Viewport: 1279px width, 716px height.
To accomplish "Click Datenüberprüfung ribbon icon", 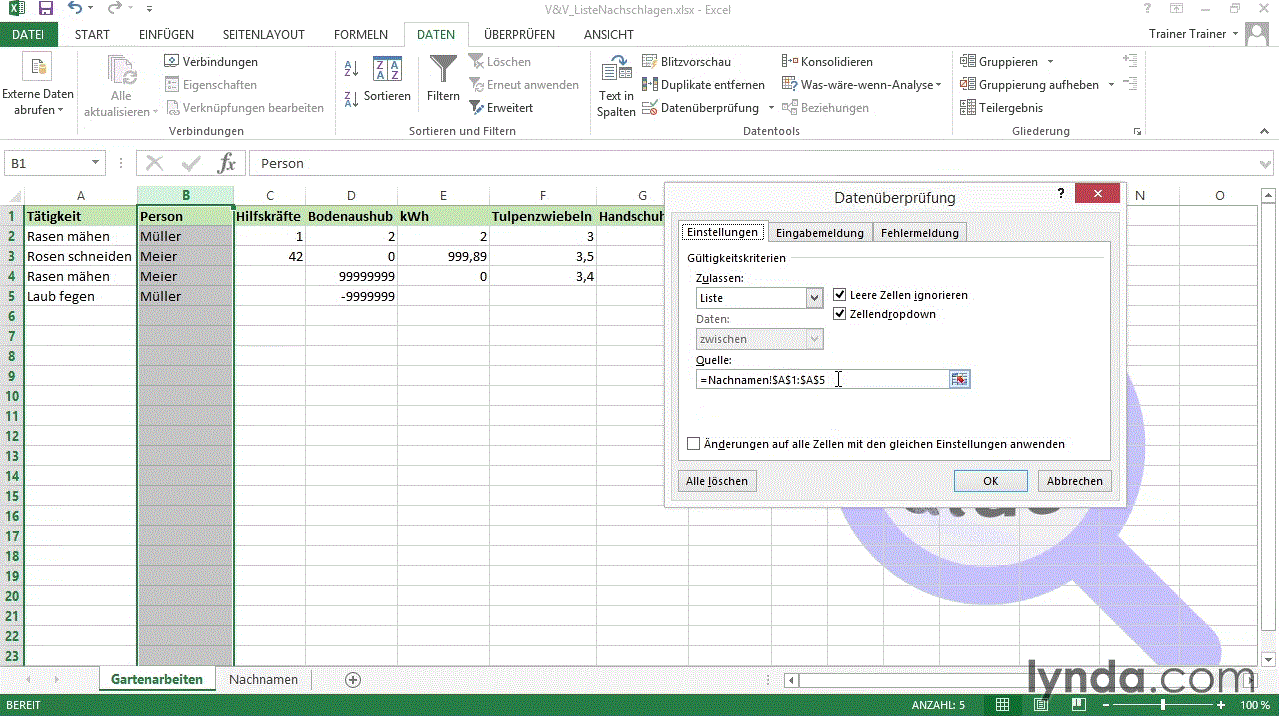I will pos(650,108).
